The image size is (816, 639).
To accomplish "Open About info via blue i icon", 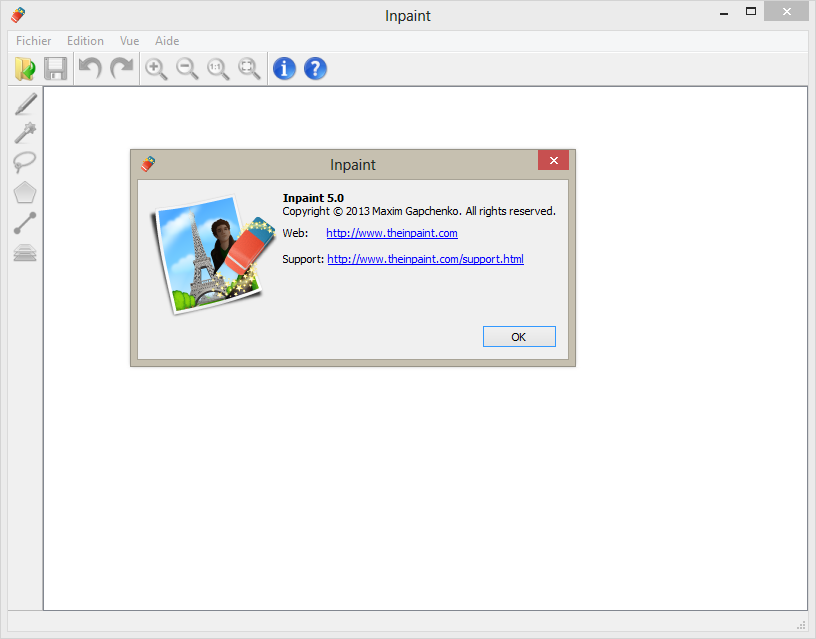I will 284,69.
